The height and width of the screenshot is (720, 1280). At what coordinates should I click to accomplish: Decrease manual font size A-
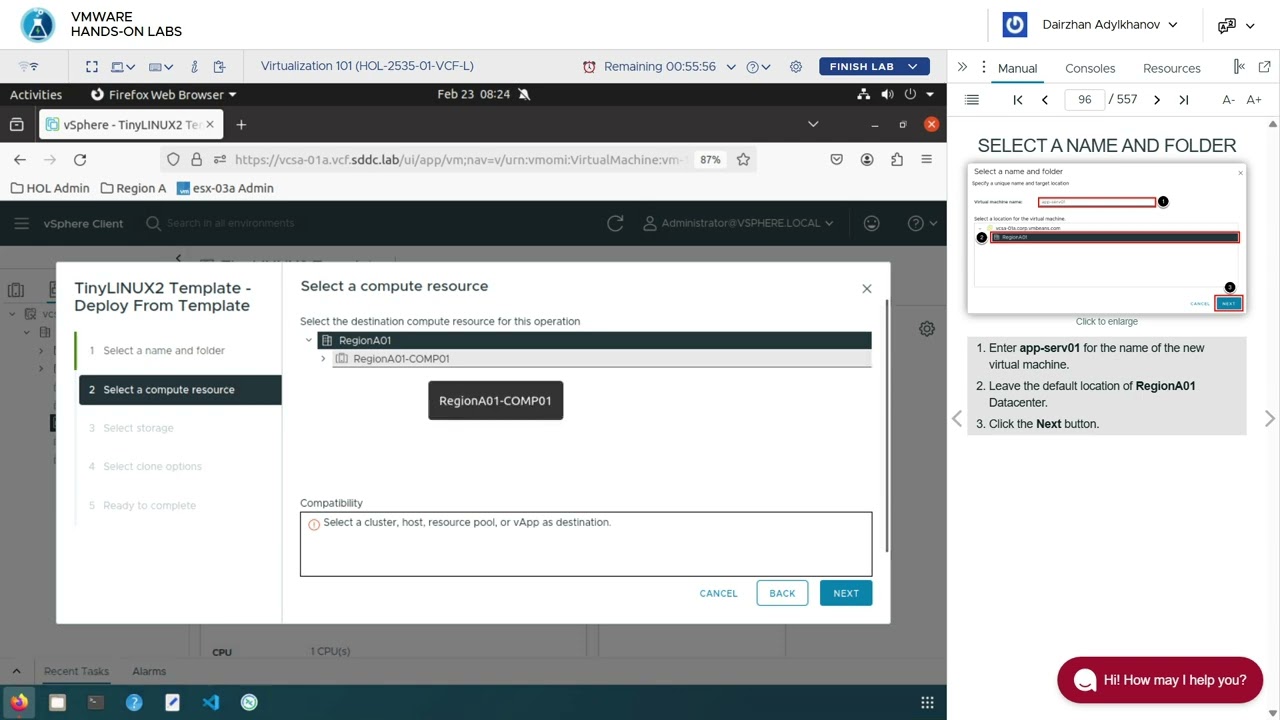pyautogui.click(x=1228, y=100)
